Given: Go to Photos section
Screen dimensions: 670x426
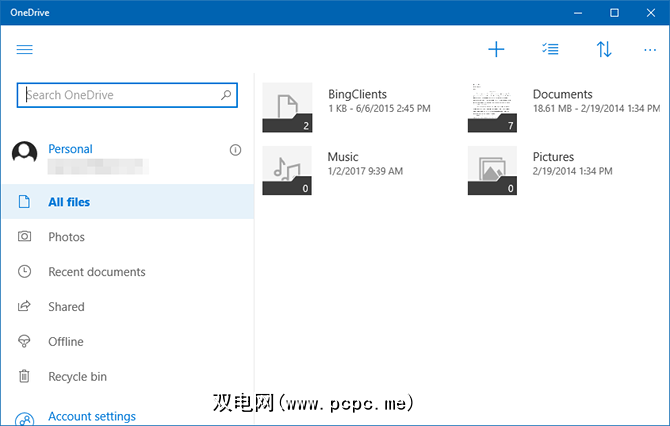Looking at the screenshot, I should coord(66,237).
